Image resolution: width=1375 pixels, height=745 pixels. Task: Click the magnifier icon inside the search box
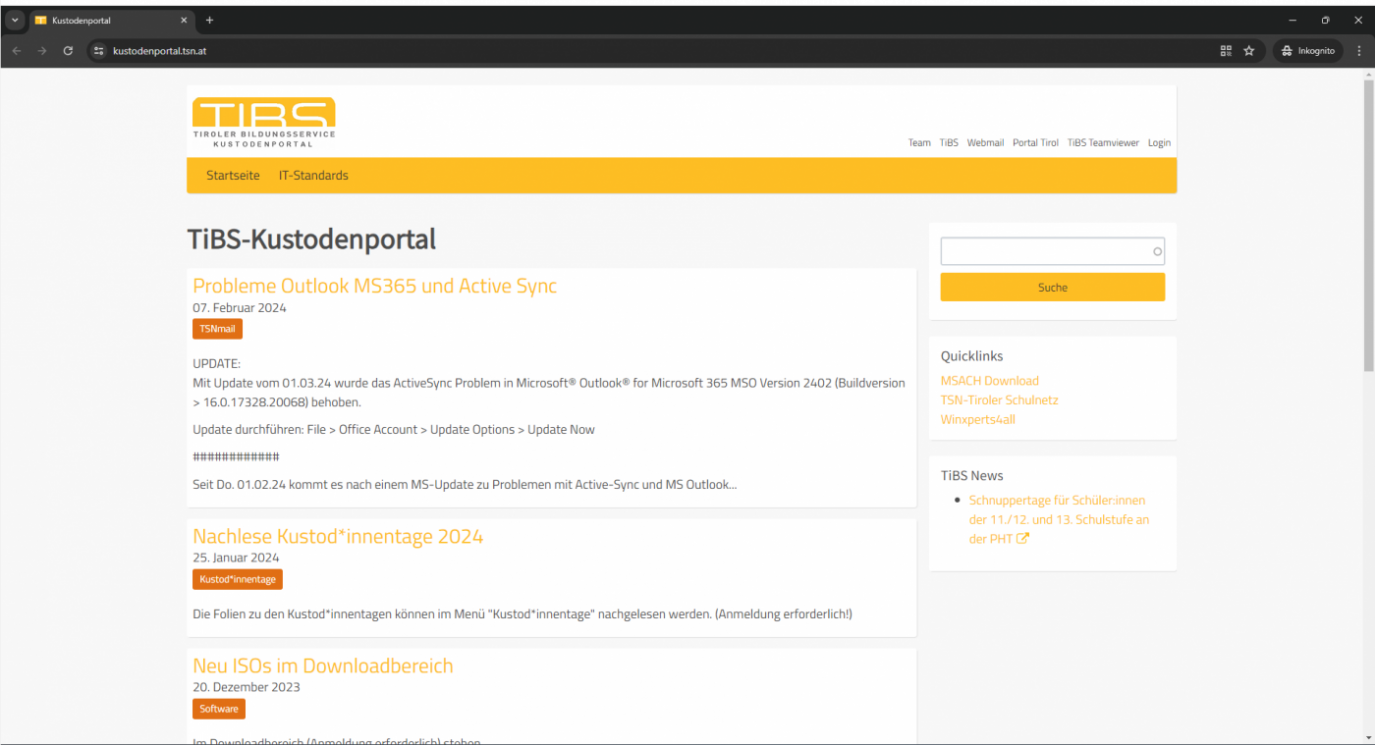pyautogui.click(x=1155, y=251)
